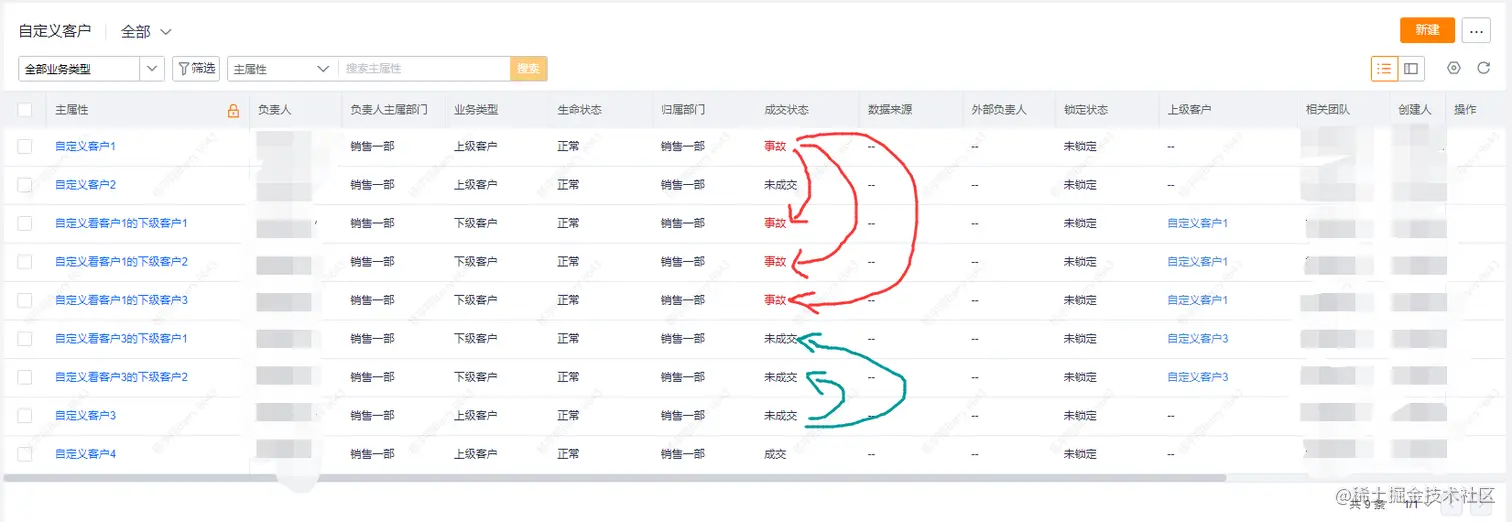This screenshot has height=522, width=1512.
Task: Switch to list view icon
Action: (1384, 68)
